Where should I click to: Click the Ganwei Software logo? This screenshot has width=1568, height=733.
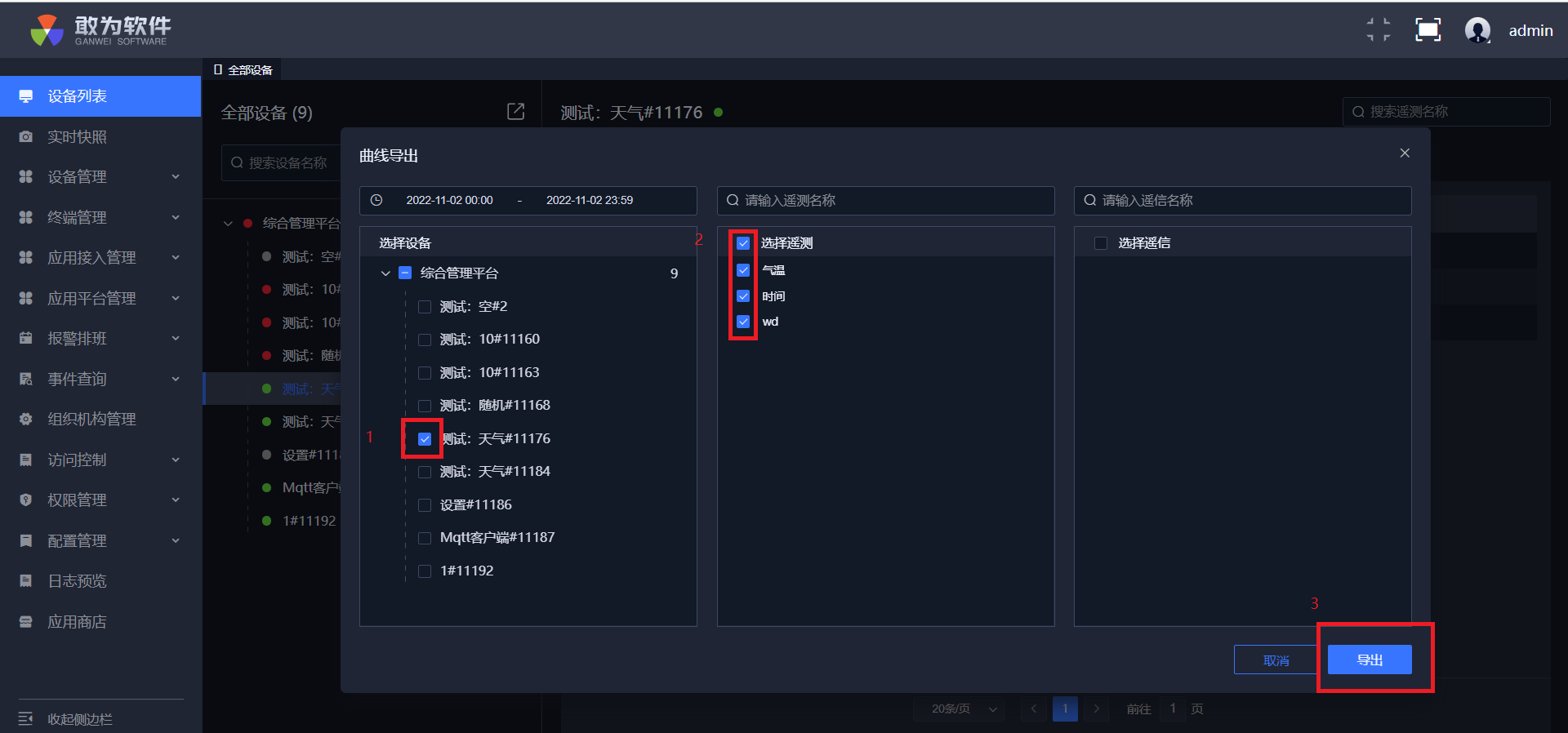coord(100,30)
